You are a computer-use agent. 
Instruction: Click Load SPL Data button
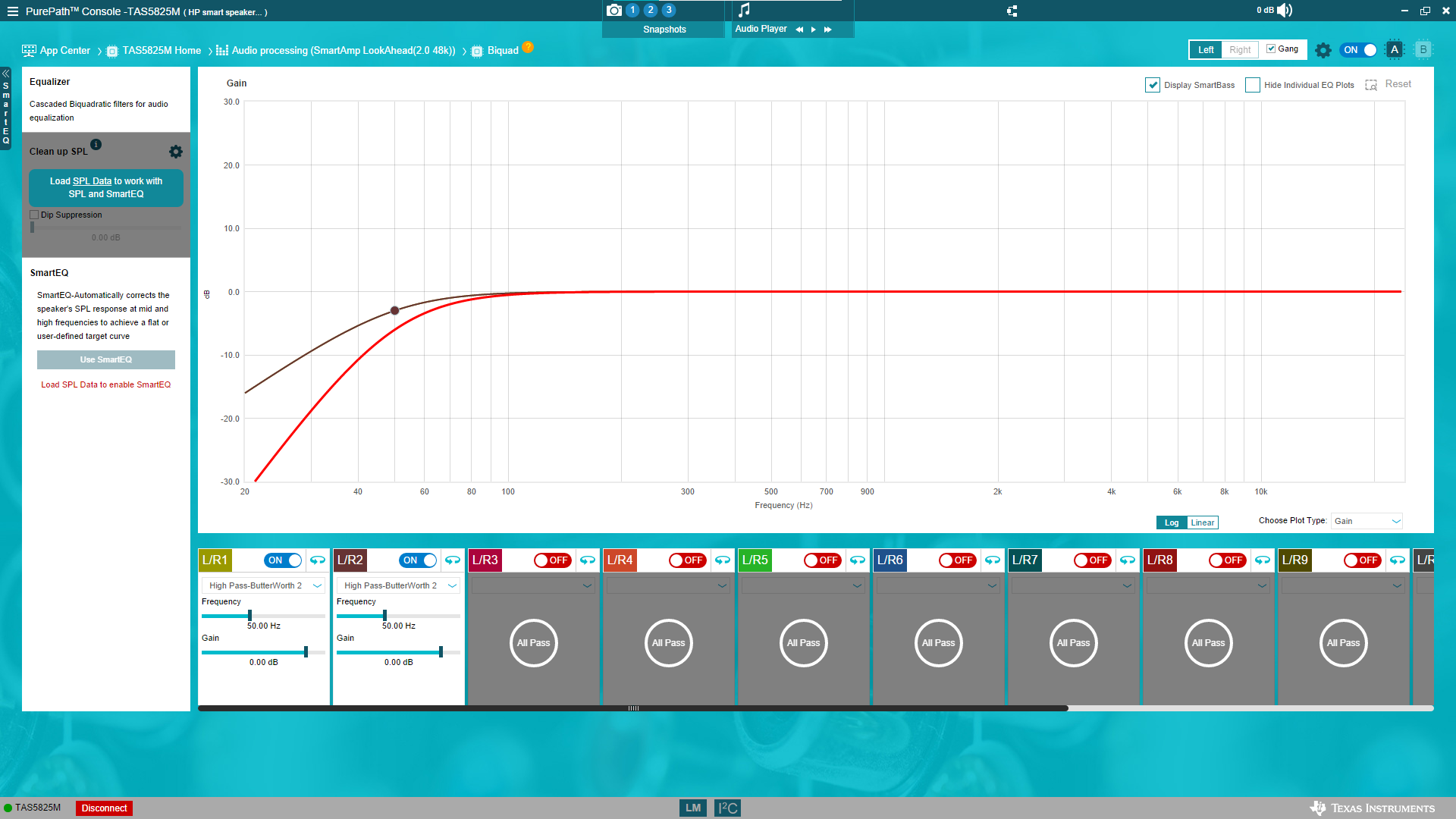tap(106, 187)
